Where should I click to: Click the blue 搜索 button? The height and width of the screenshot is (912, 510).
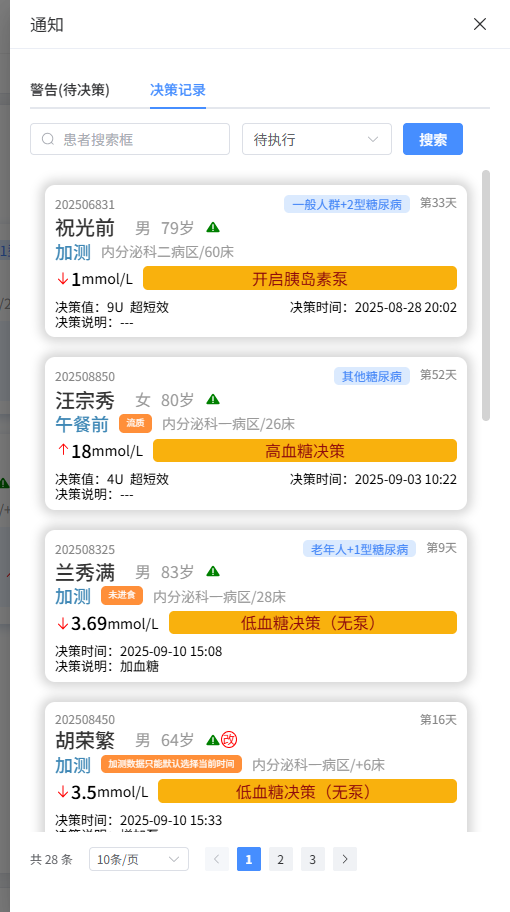pos(433,139)
